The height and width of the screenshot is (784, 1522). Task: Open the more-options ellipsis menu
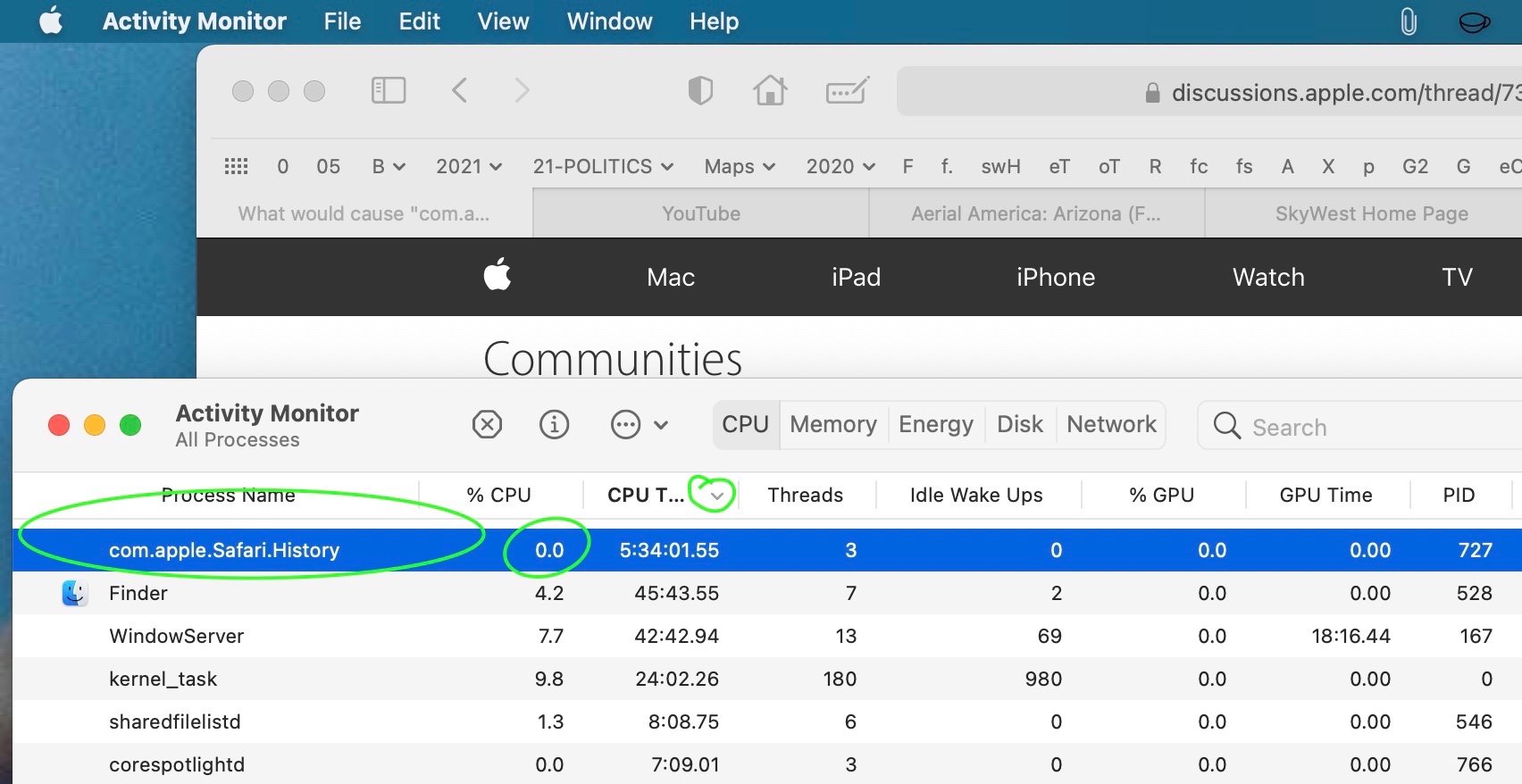click(639, 424)
